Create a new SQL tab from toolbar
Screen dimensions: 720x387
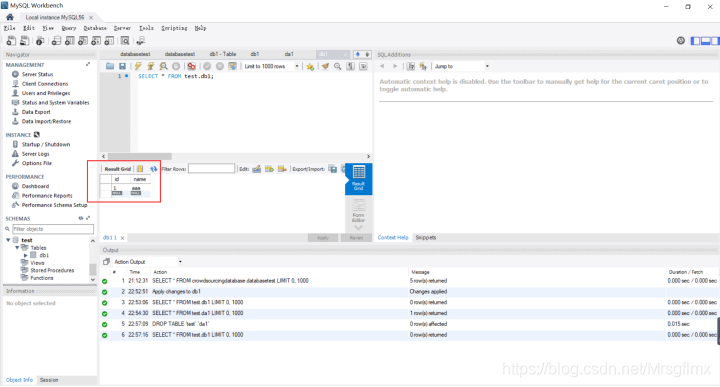coord(11,41)
